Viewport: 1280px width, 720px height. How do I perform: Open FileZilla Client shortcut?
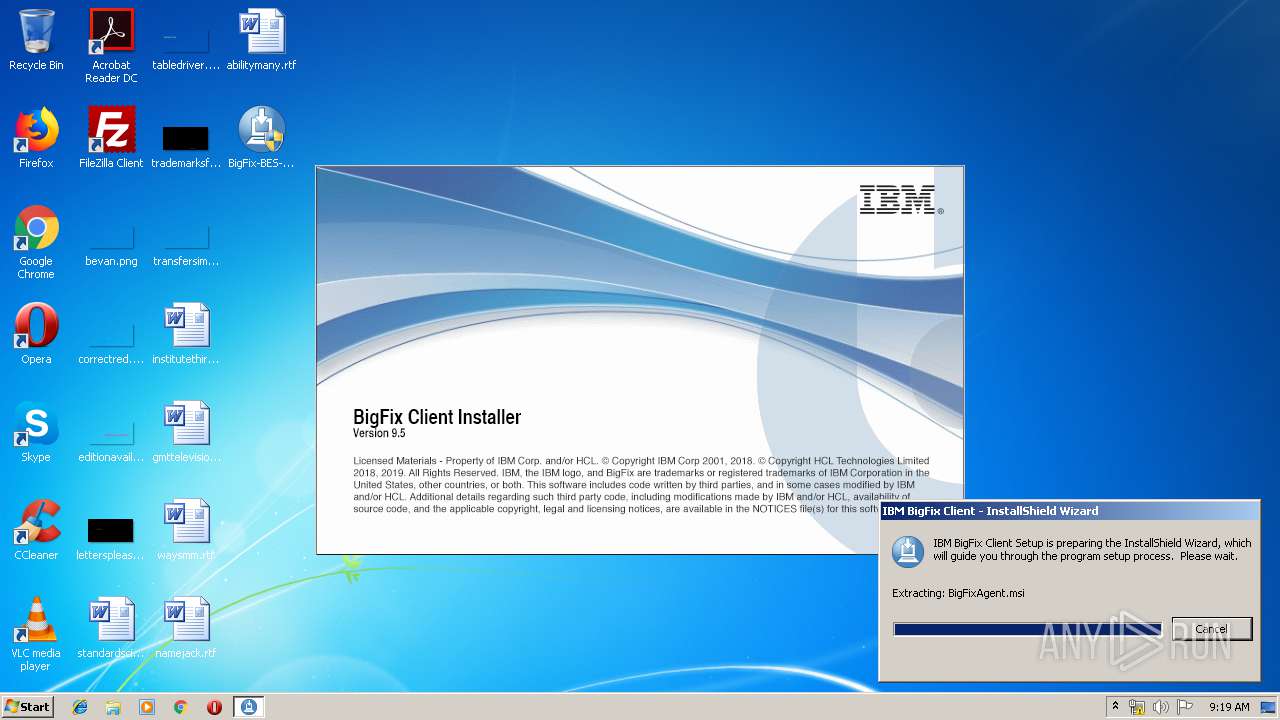point(111,138)
